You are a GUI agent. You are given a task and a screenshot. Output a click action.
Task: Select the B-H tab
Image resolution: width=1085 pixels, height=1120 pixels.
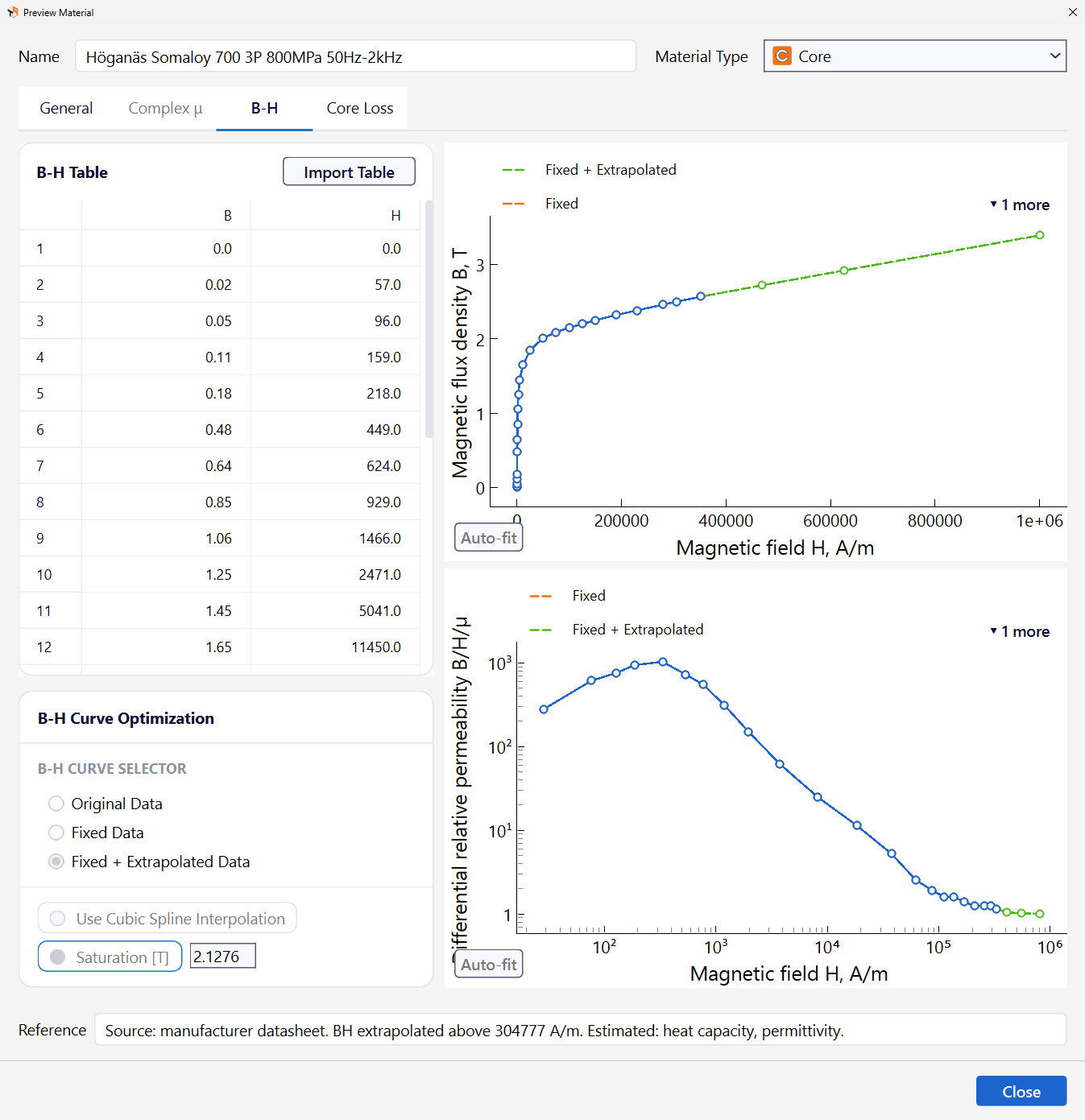coord(264,108)
